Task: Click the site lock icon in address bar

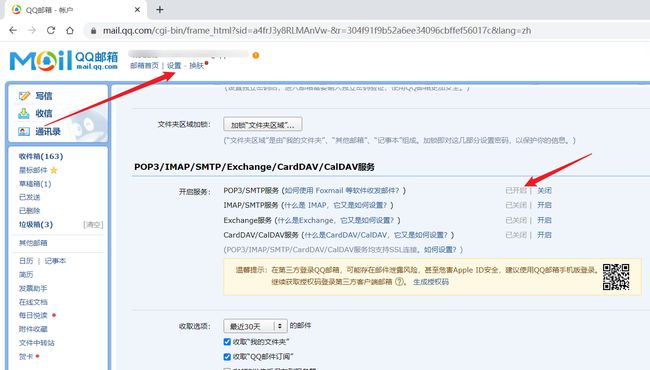Action: coord(94,31)
